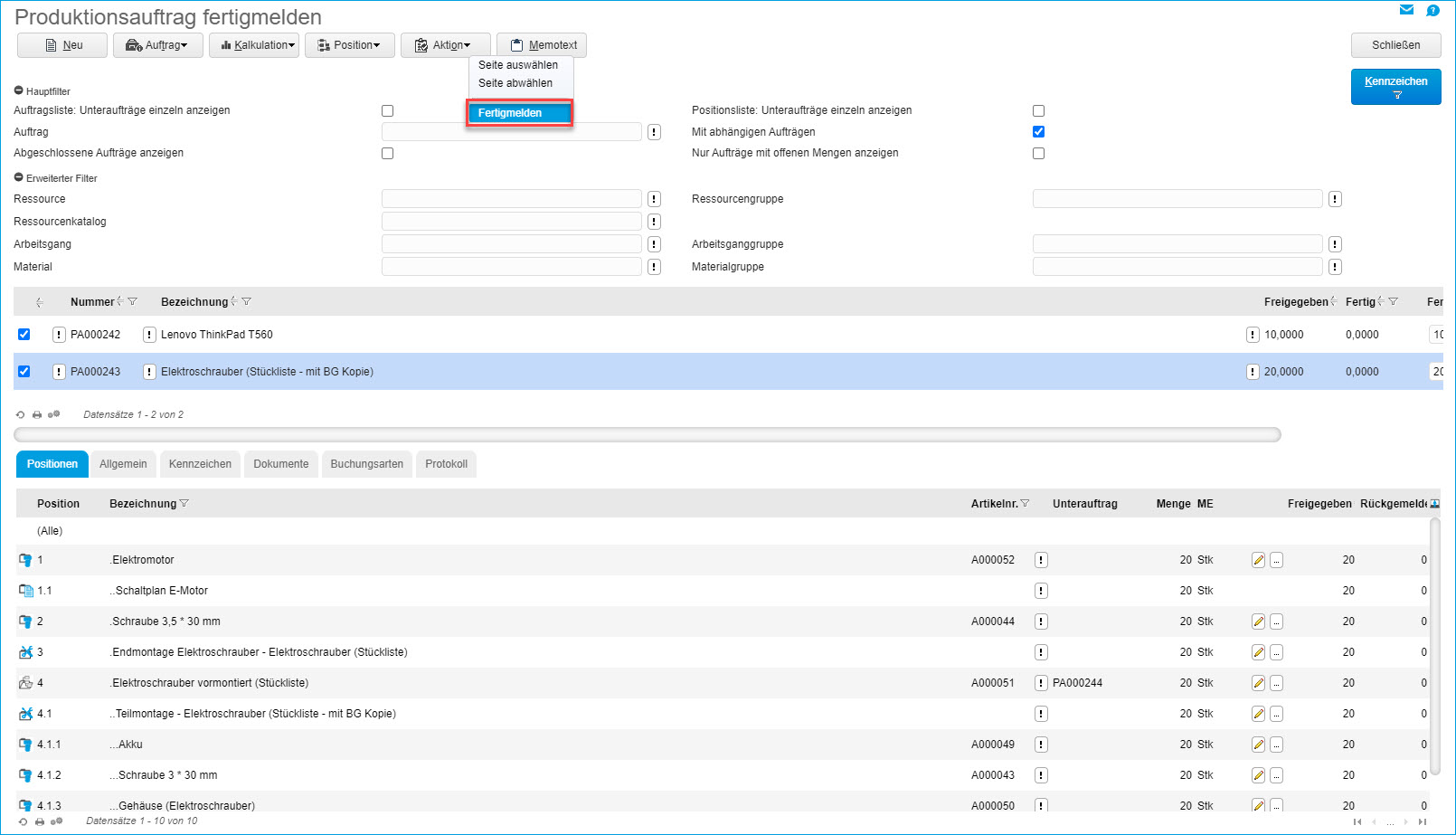Uncheck the PA000243 row checkbox
The width and height of the screenshot is (1456, 835).
pos(24,372)
